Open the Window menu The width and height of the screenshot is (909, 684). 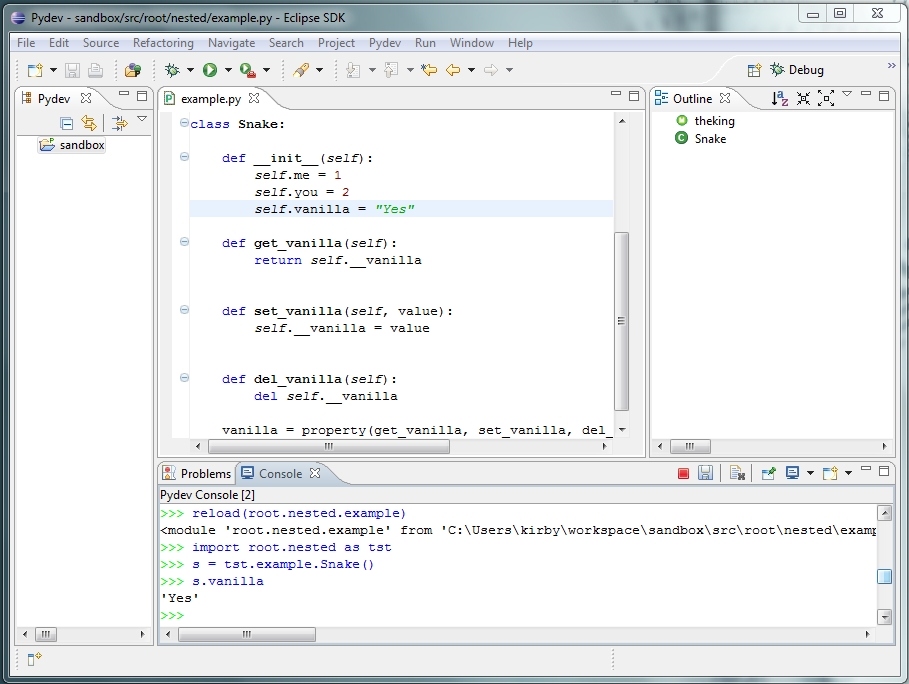(x=472, y=43)
